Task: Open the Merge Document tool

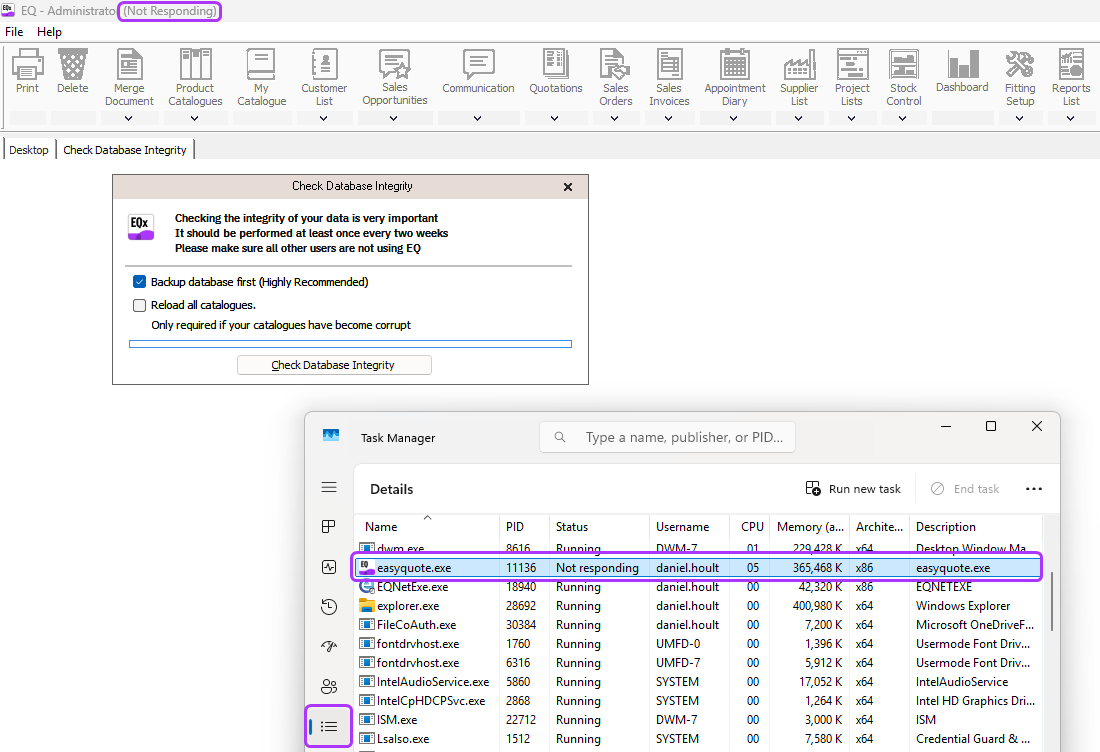Action: (x=129, y=64)
